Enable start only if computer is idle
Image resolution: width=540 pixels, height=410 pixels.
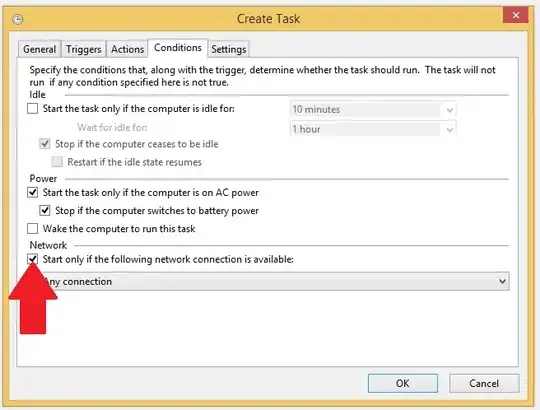click(x=32, y=109)
